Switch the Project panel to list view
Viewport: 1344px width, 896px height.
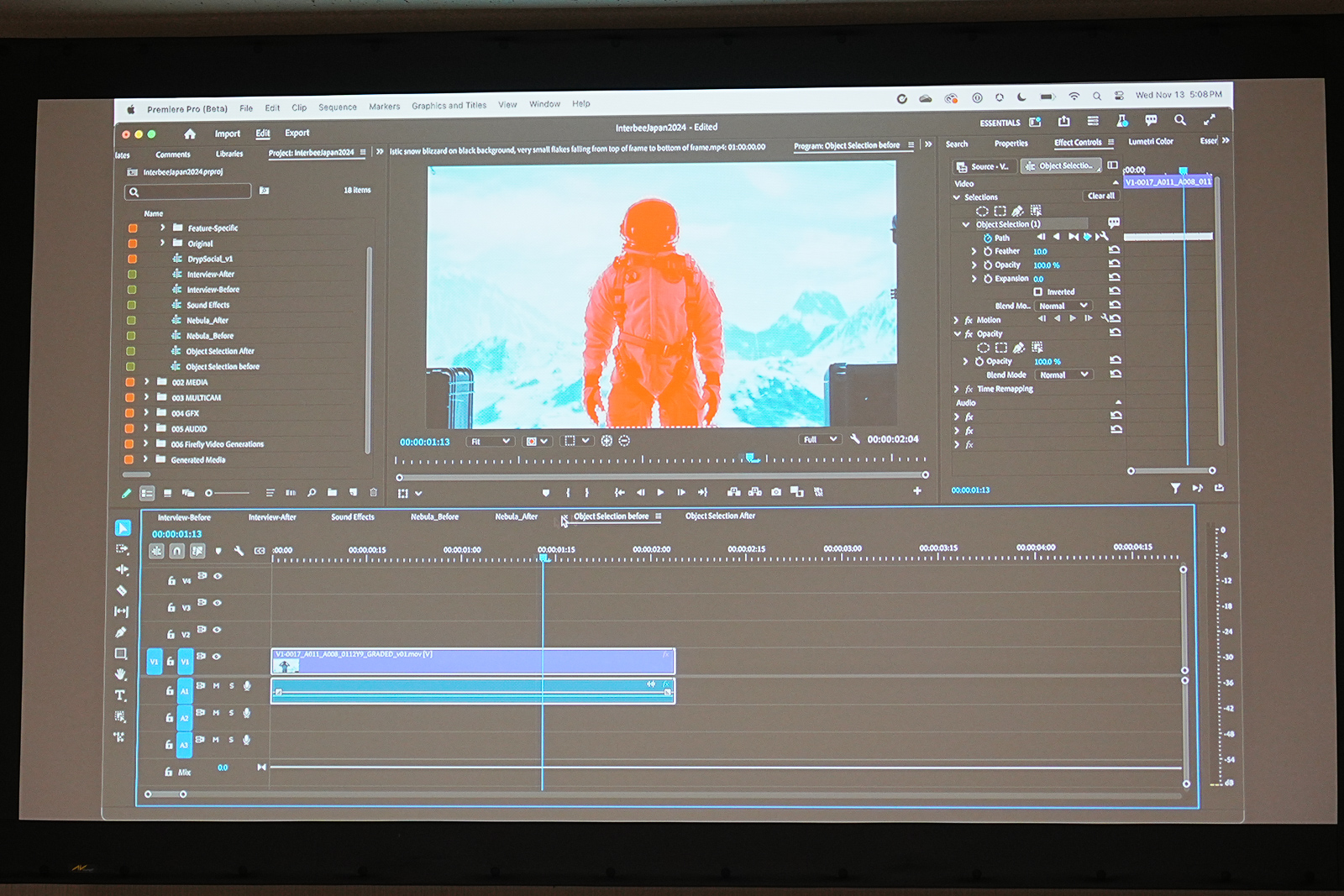point(148,493)
